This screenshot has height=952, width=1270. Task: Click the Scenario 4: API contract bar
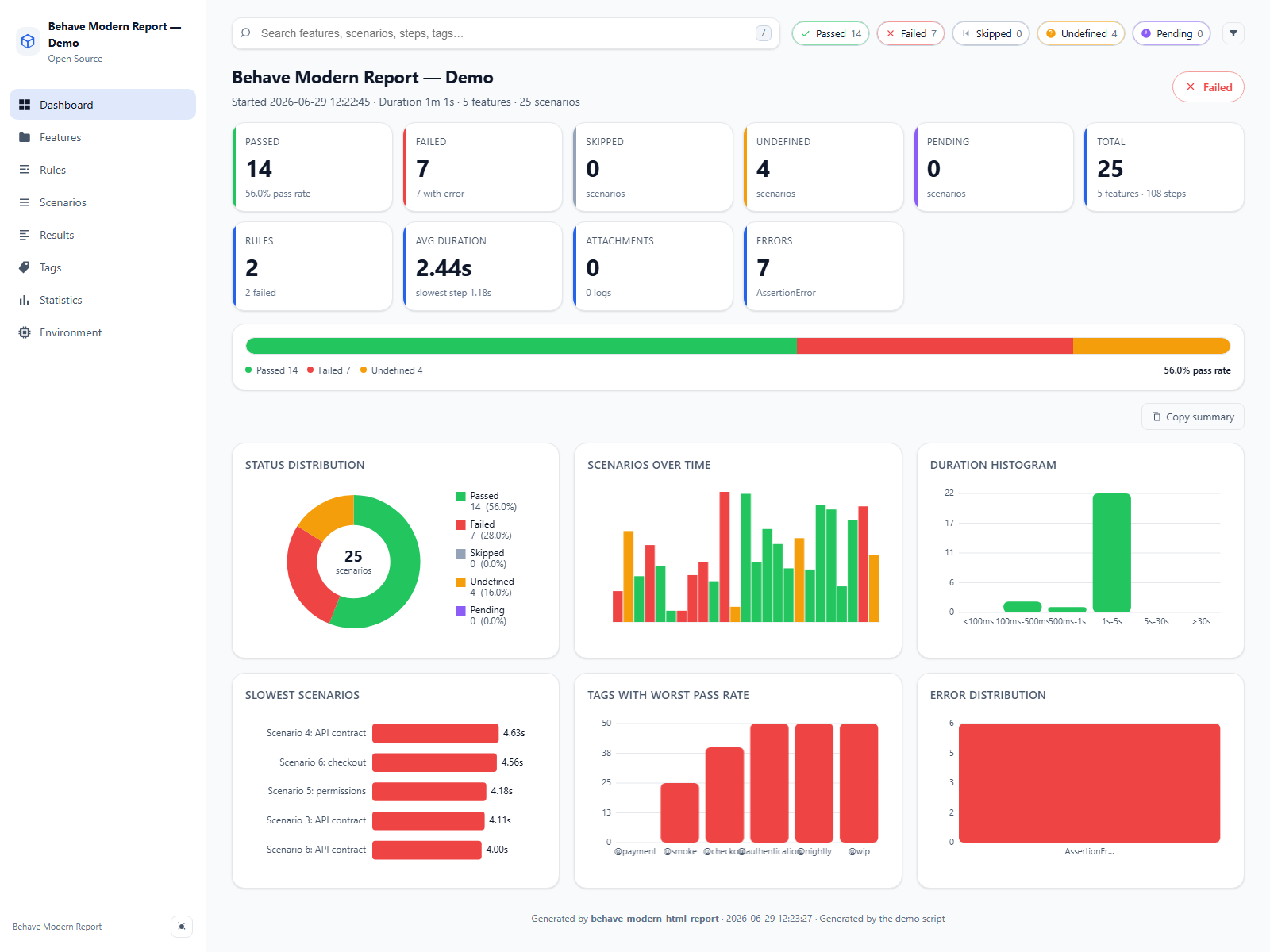click(x=435, y=733)
